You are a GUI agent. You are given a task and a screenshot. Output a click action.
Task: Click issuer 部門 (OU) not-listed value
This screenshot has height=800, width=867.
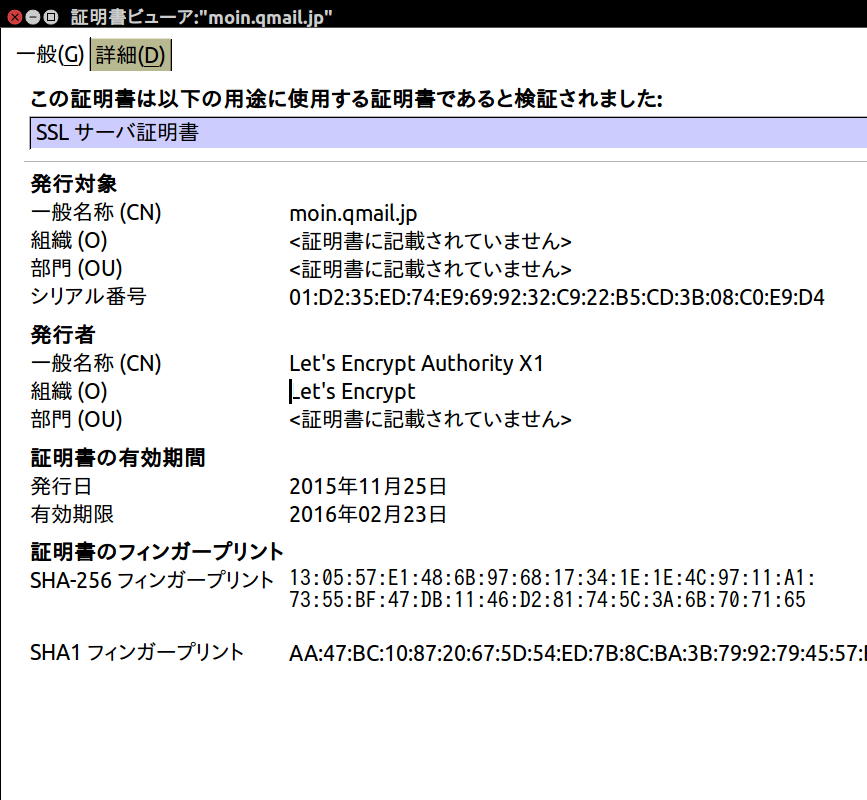pyautogui.click(x=430, y=420)
